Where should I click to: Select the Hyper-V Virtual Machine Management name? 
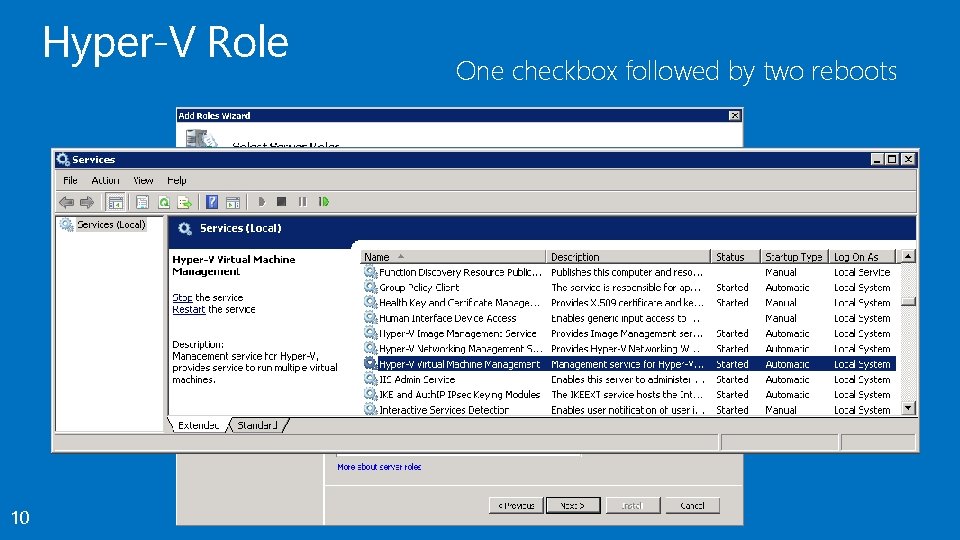click(x=459, y=364)
